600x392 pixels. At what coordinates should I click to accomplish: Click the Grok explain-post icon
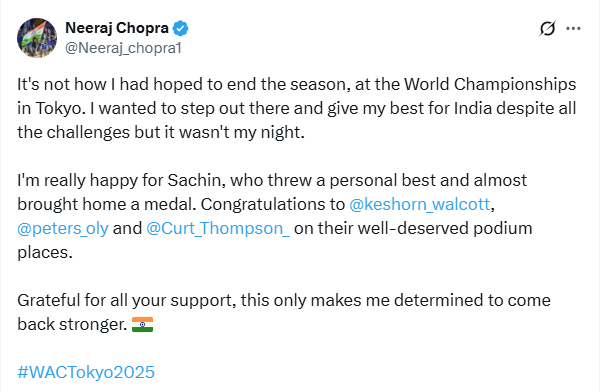547,28
